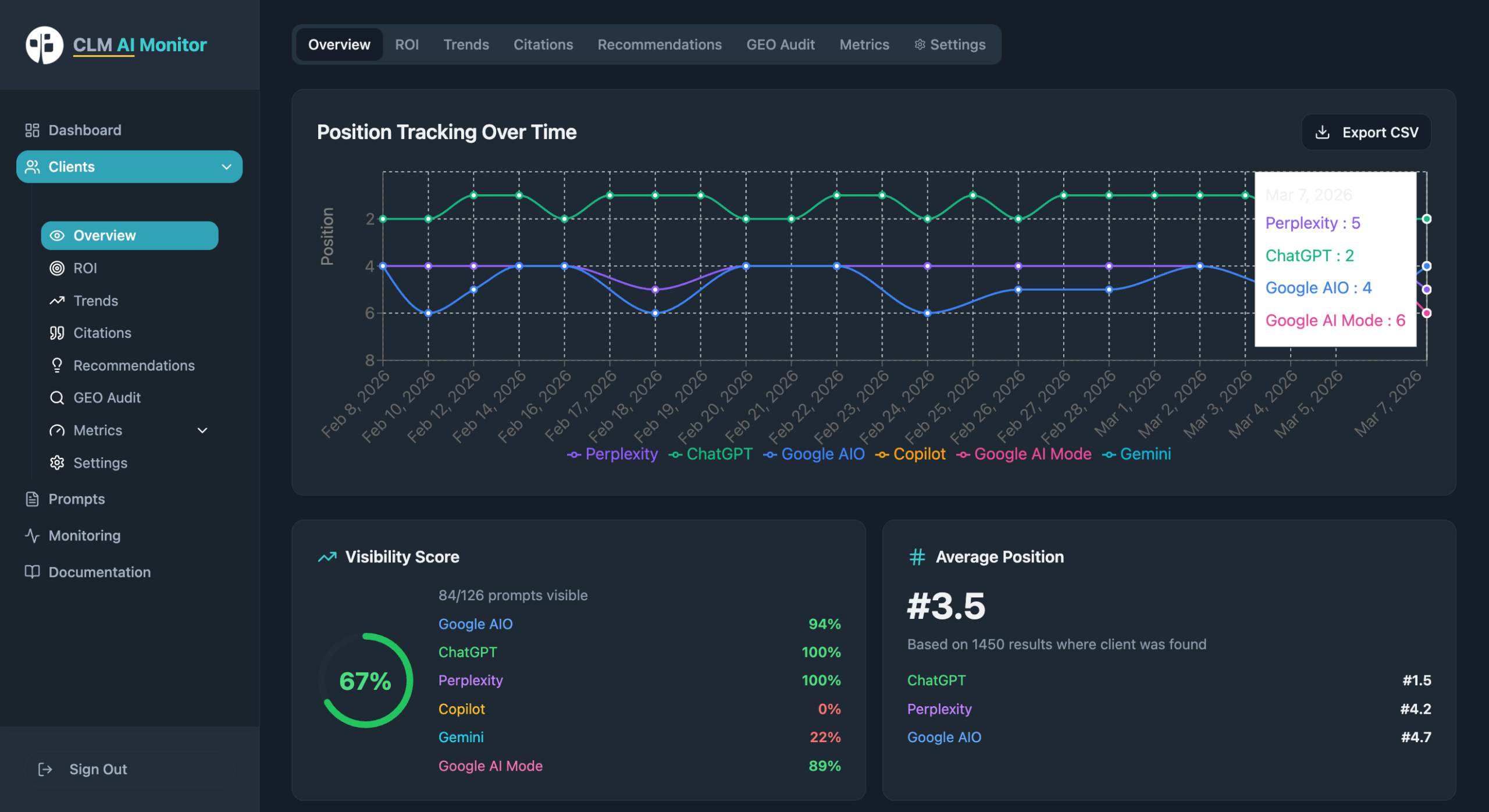Image resolution: width=1489 pixels, height=812 pixels.
Task: Click the Export CSV button
Action: 1366,132
